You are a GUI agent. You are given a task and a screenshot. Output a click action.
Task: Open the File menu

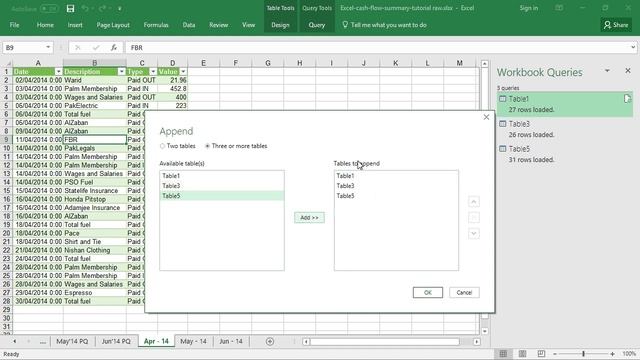[14, 25]
